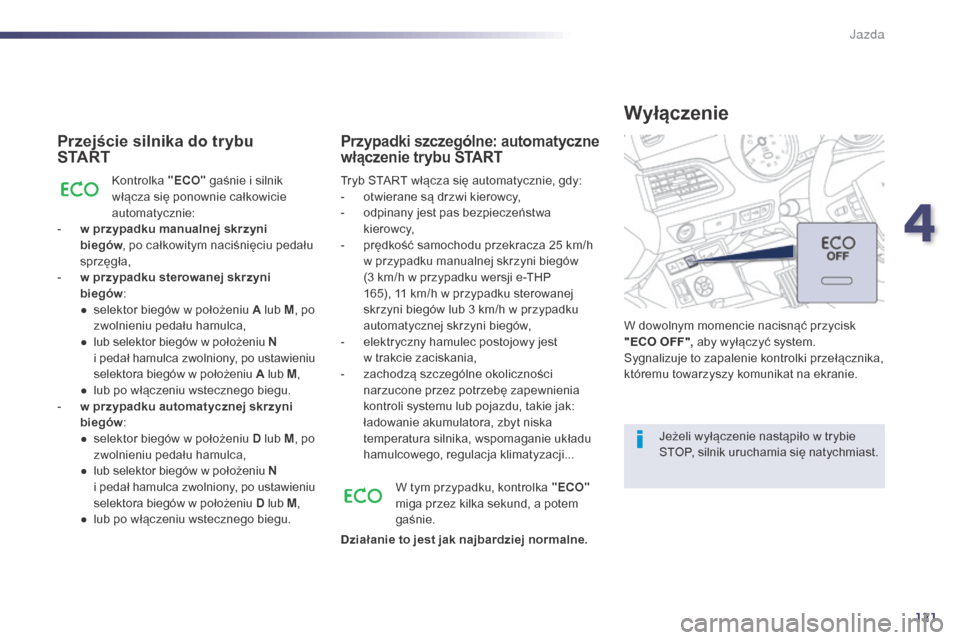The image size is (960, 640).
Task: Click bold text 'w przypadku sterowanej skrzyni biegów'
Action: [x=175, y=285]
